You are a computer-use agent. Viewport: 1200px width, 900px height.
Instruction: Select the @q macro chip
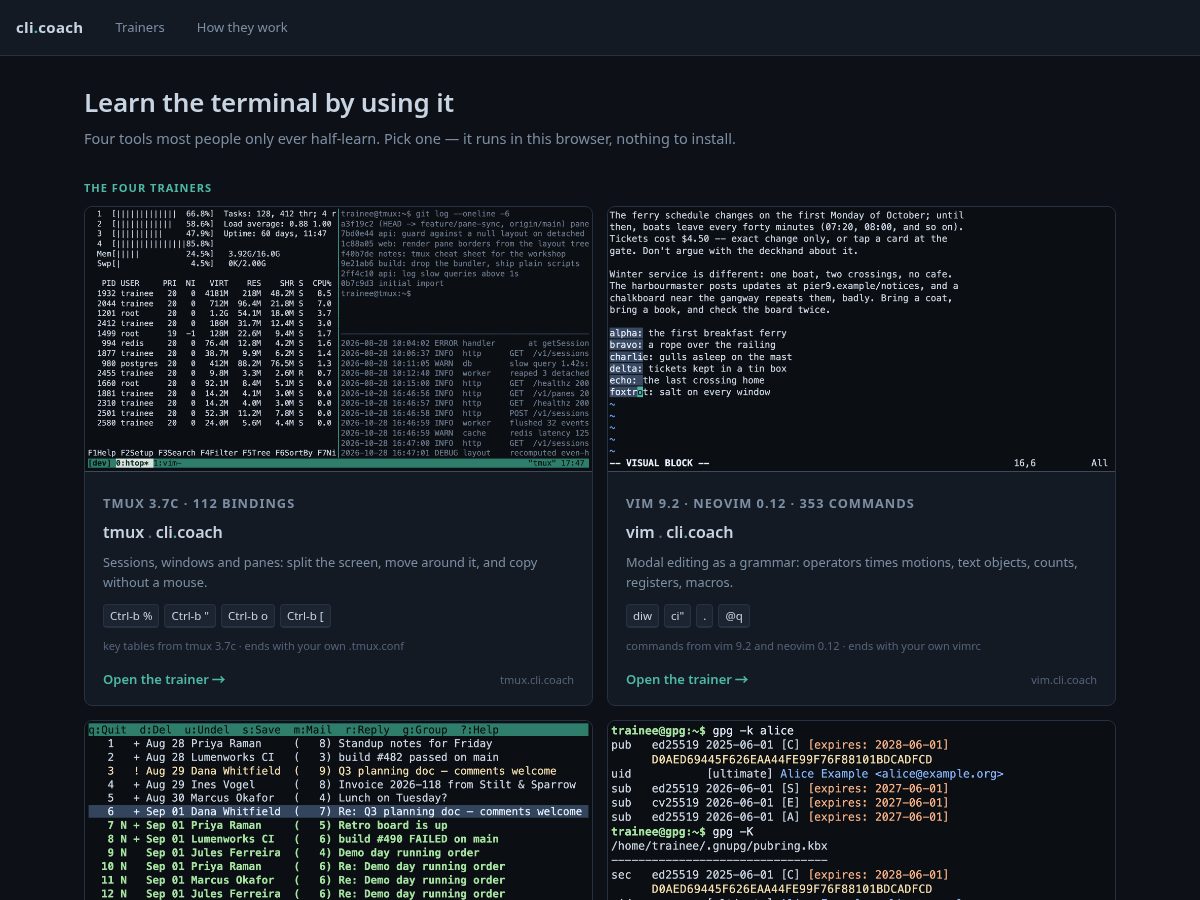734,616
